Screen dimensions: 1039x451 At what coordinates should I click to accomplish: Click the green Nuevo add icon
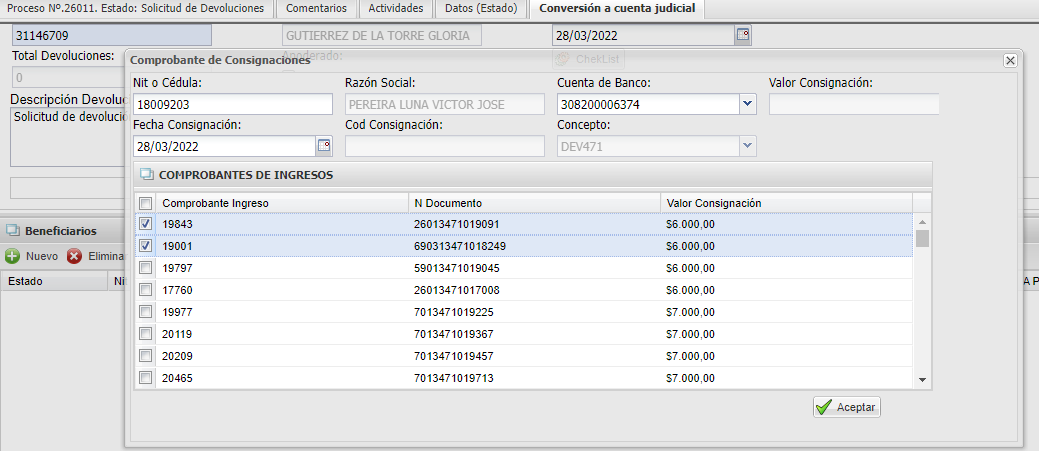tap(13, 255)
